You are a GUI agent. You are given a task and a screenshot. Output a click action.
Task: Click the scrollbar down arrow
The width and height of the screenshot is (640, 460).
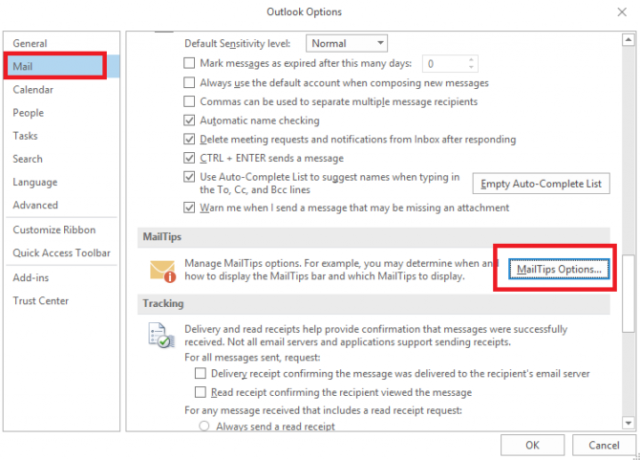point(628,423)
